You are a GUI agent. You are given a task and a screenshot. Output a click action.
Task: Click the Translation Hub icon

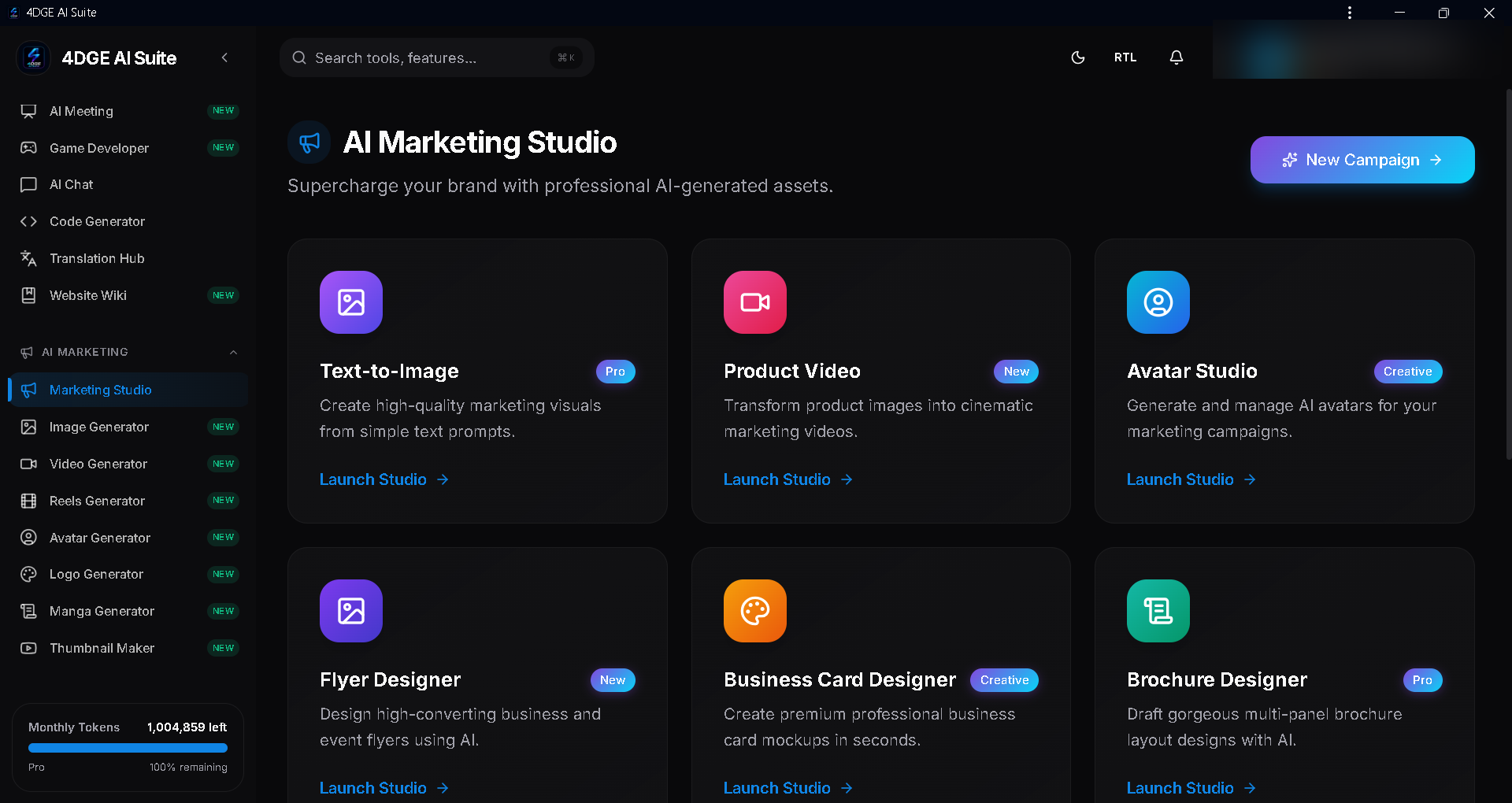tap(28, 258)
